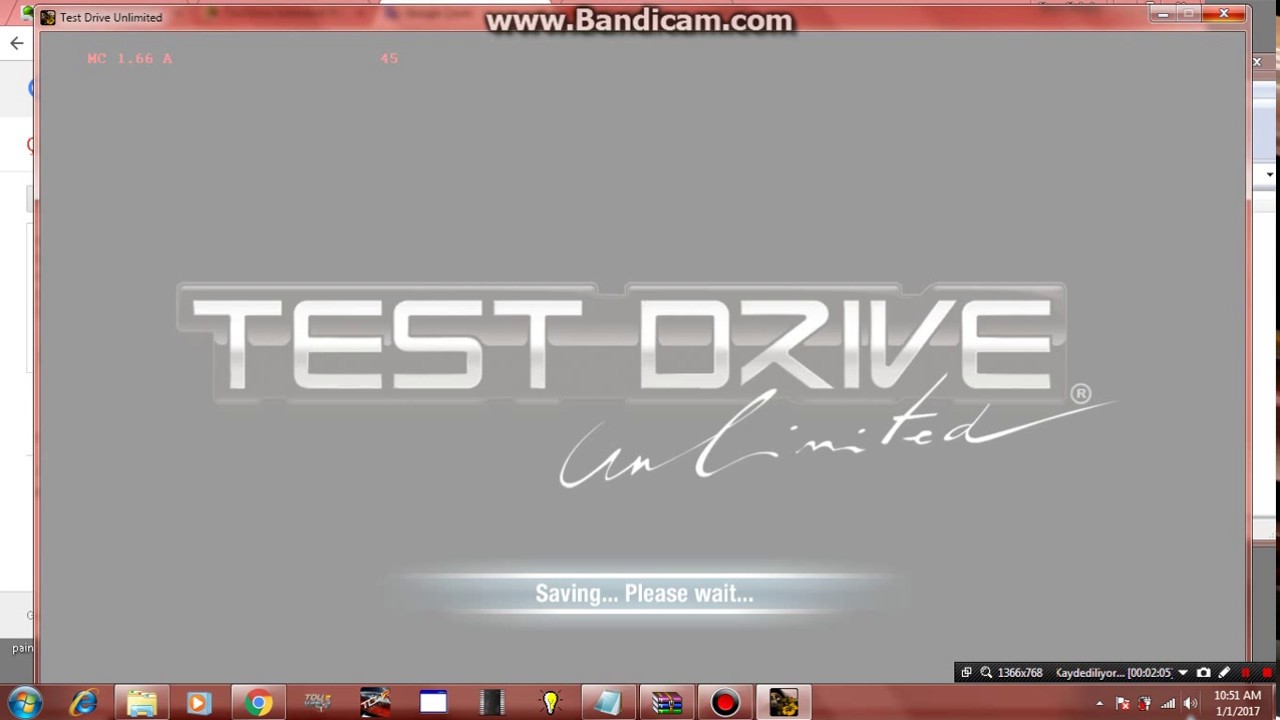Take a screenshot with Bandicam camera icon
Image resolution: width=1280 pixels, height=720 pixels.
1204,673
